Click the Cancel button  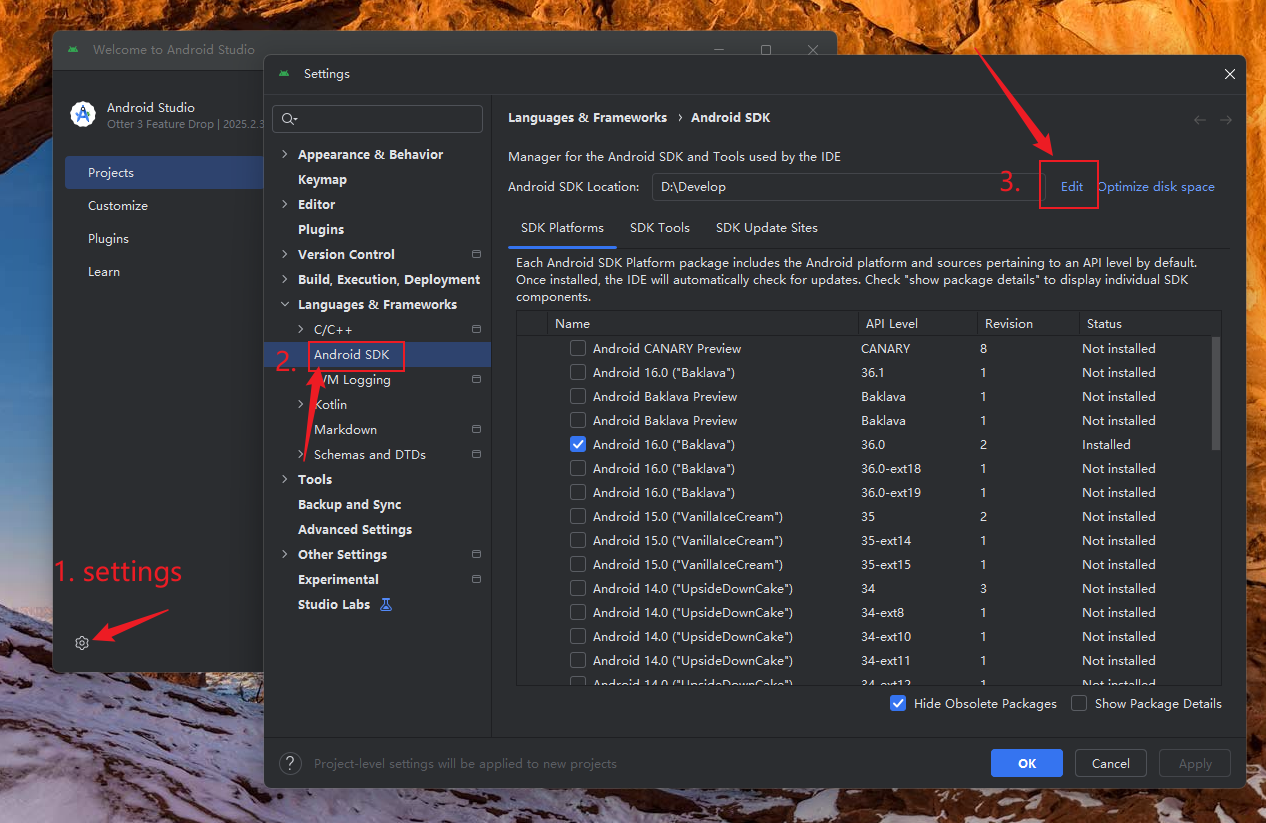coord(1111,763)
